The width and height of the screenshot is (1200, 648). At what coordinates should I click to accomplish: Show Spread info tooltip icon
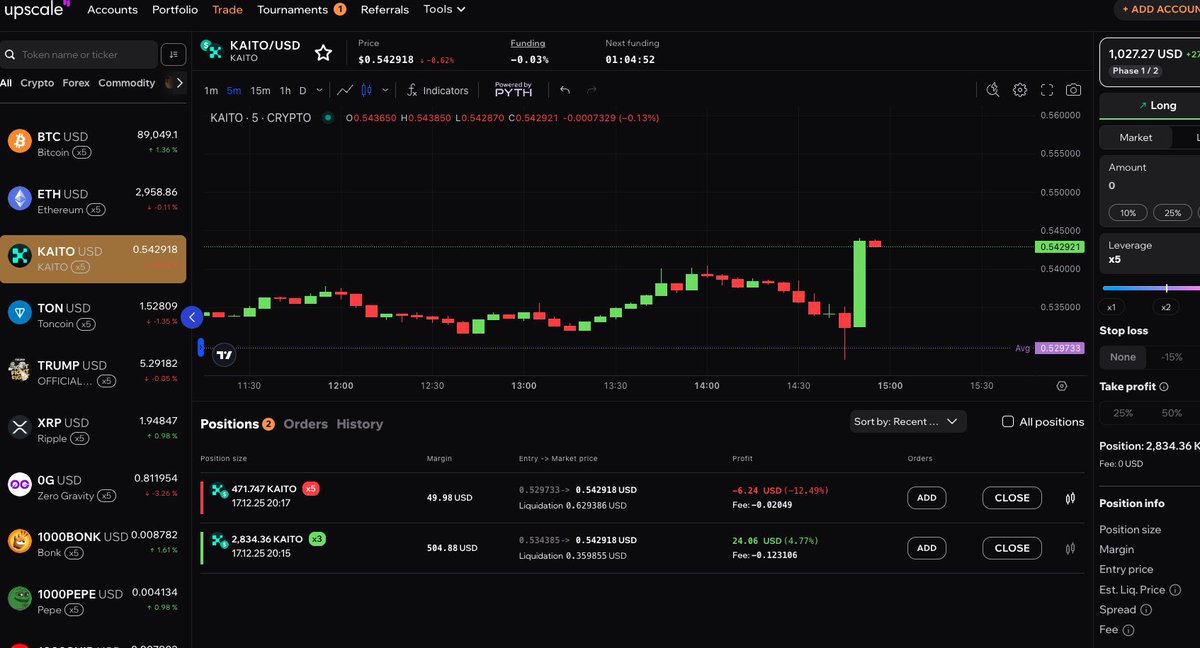point(1146,610)
